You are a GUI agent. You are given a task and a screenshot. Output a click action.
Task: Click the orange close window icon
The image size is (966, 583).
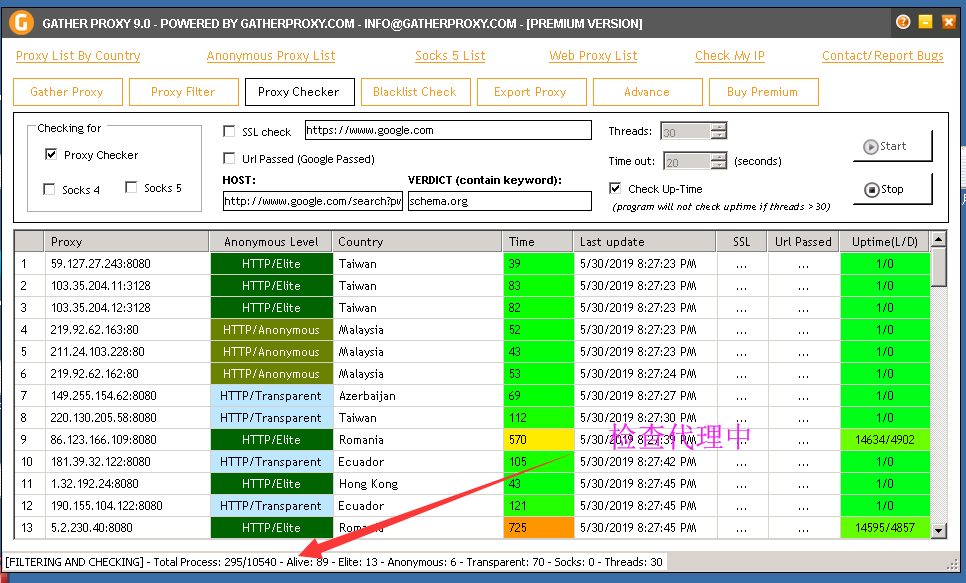coord(949,22)
